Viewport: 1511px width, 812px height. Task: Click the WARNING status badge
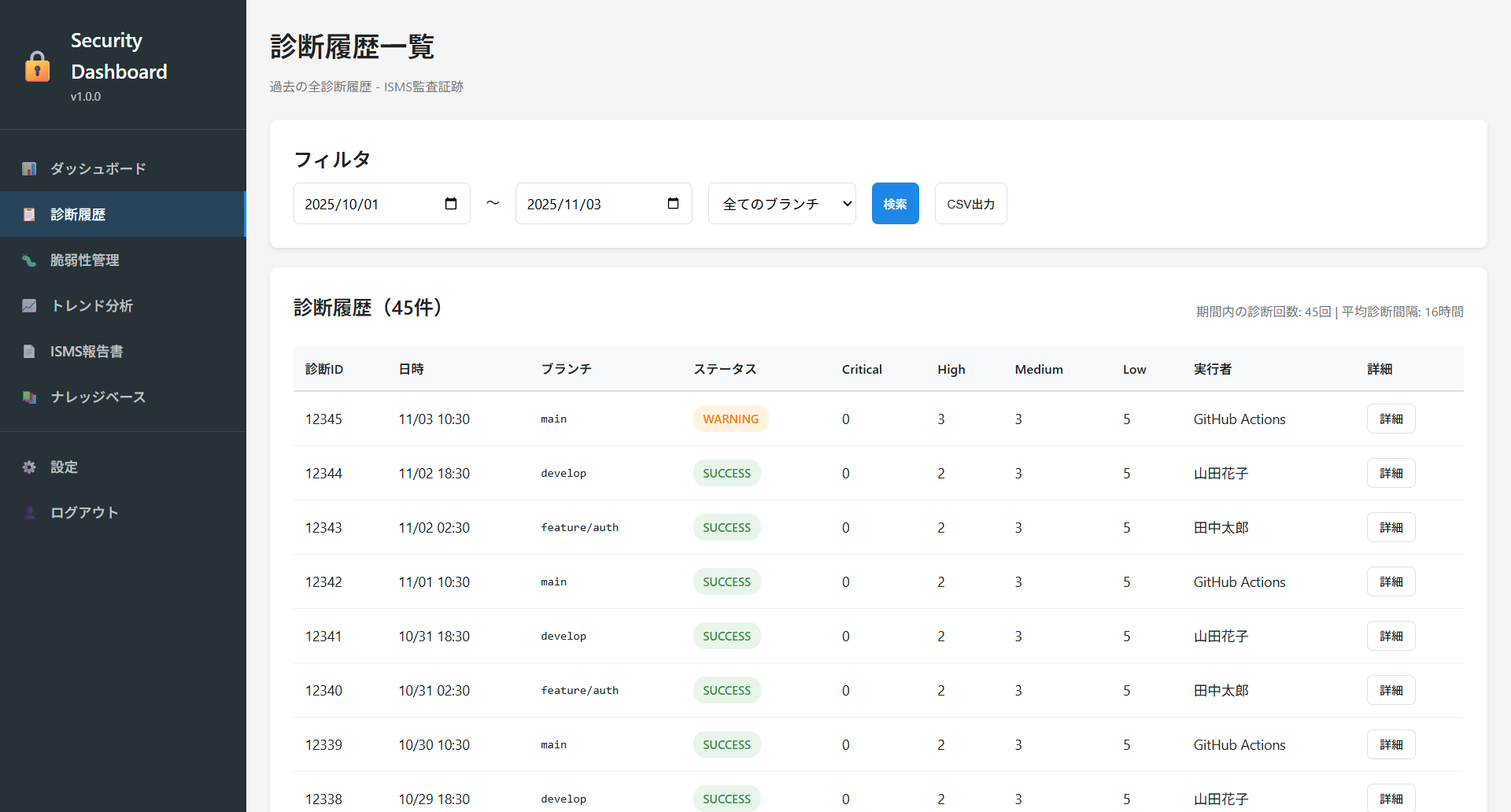tap(730, 419)
